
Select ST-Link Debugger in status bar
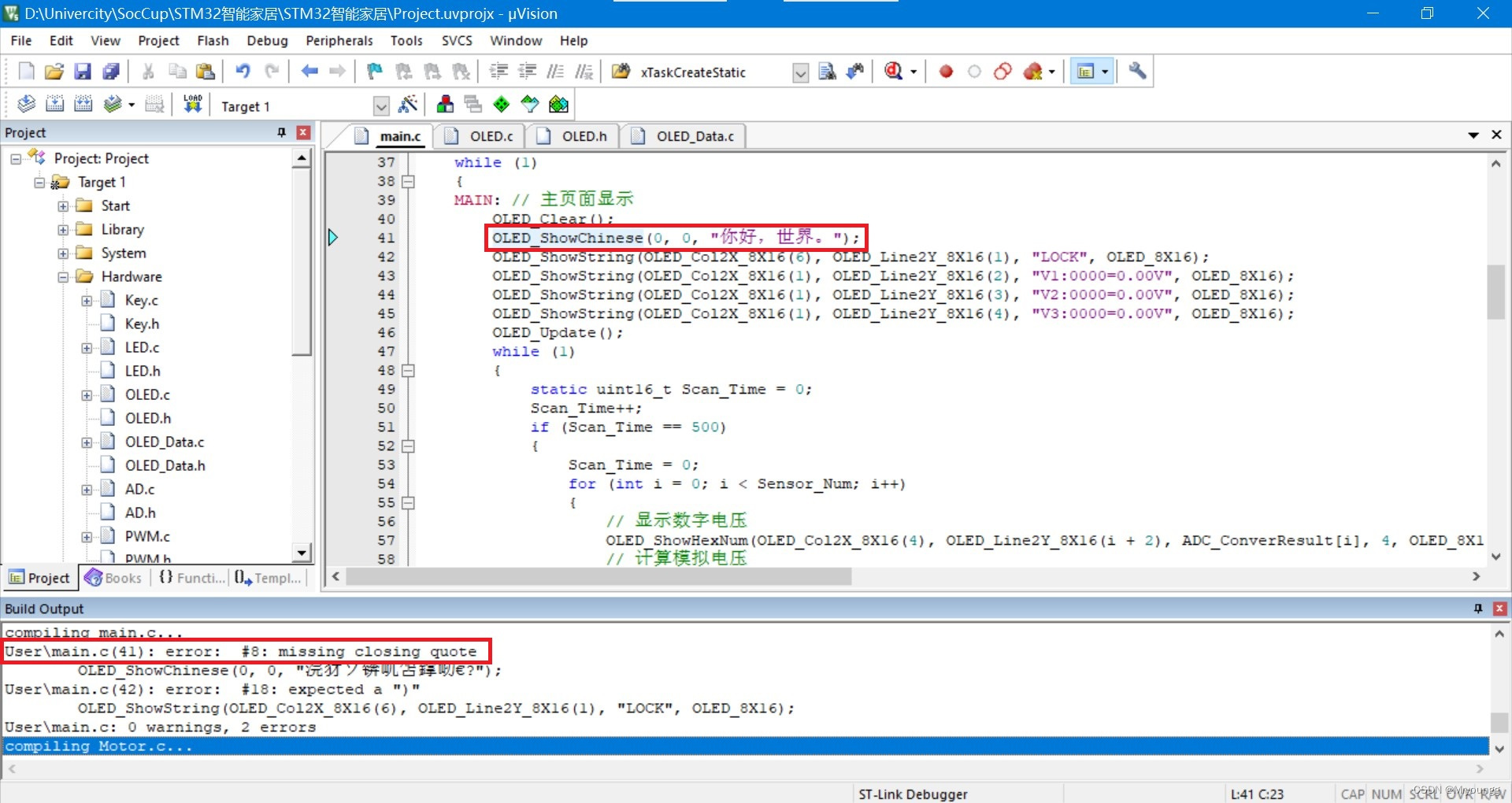click(x=913, y=794)
